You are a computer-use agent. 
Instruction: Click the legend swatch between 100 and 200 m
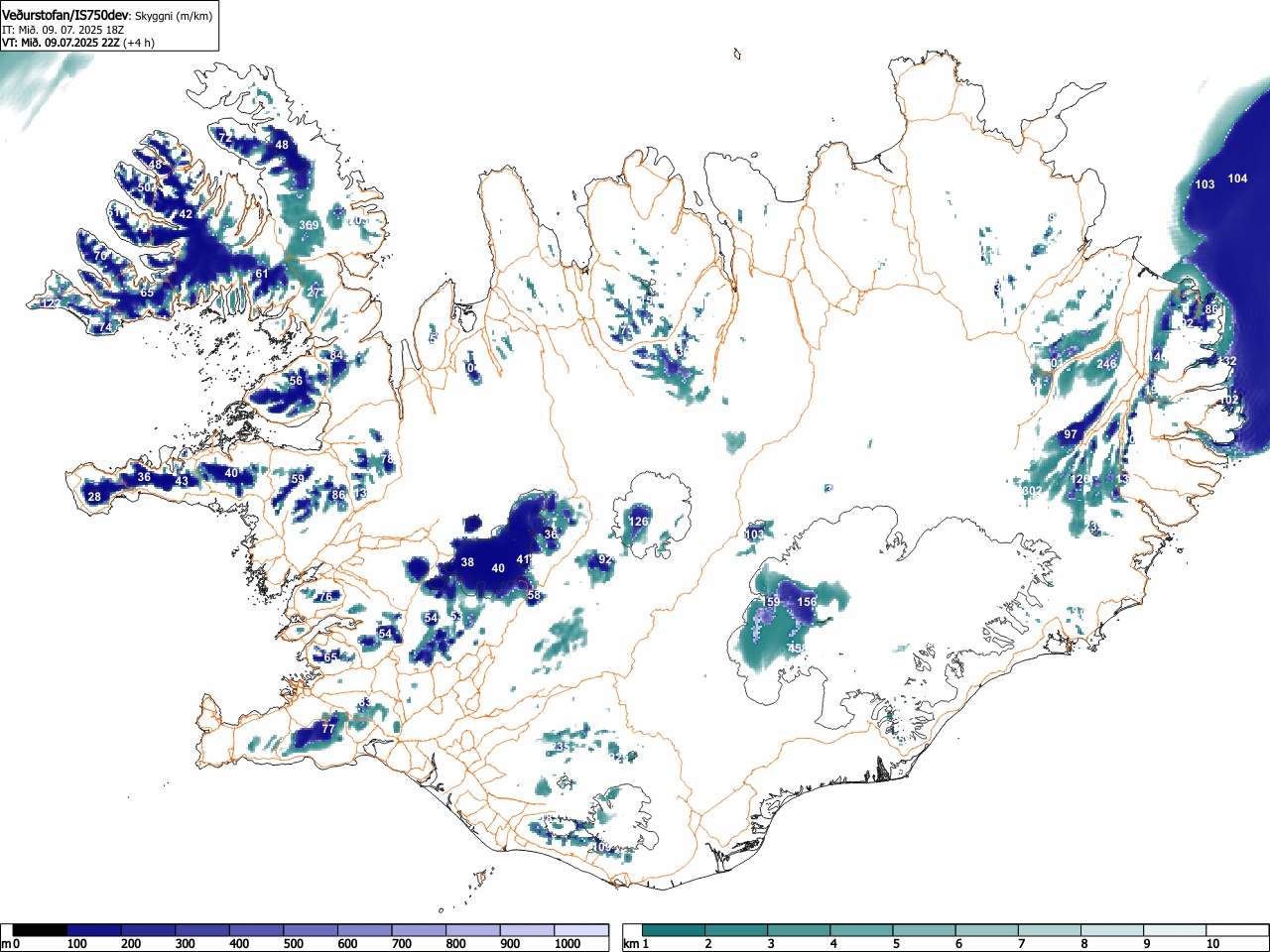click(x=94, y=930)
